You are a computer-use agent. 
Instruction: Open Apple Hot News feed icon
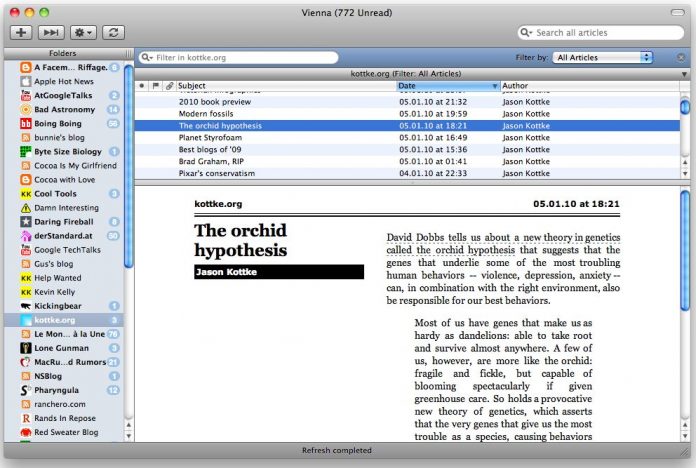click(26, 81)
